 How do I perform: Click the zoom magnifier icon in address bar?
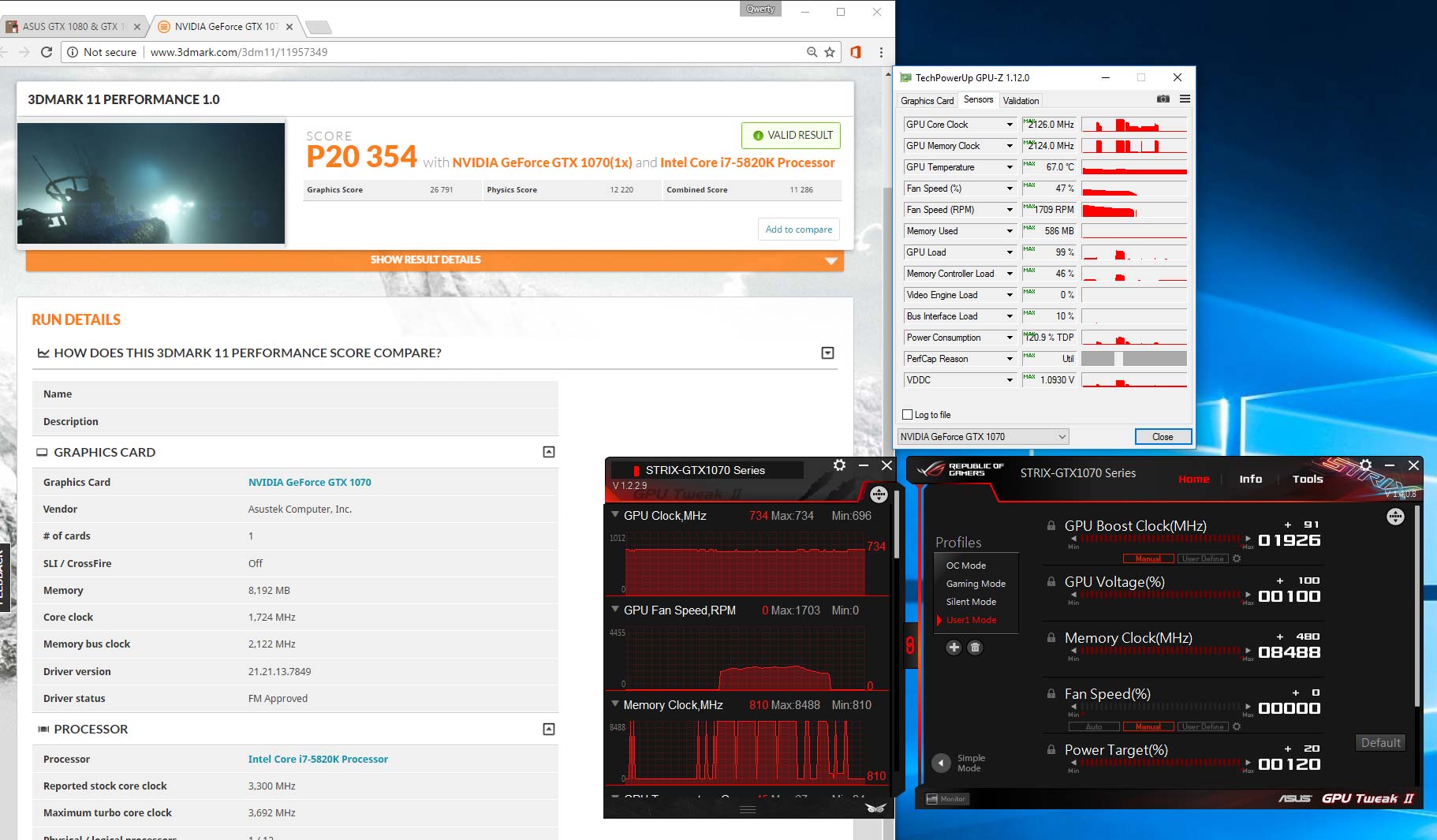click(812, 52)
